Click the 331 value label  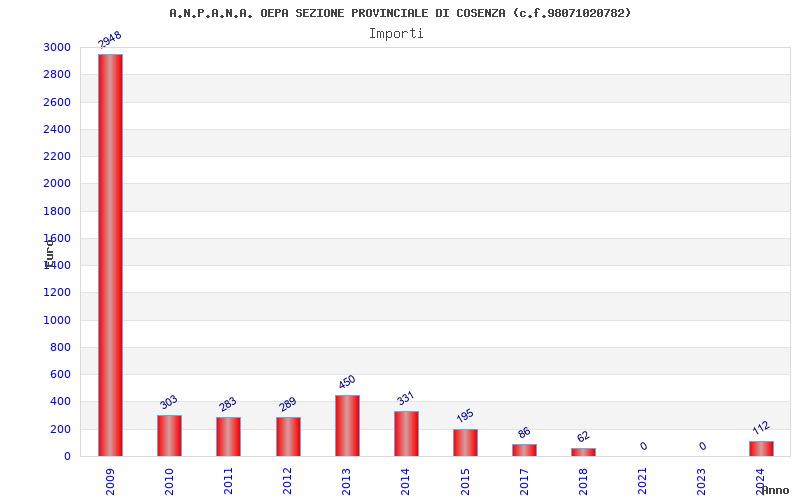point(406,398)
